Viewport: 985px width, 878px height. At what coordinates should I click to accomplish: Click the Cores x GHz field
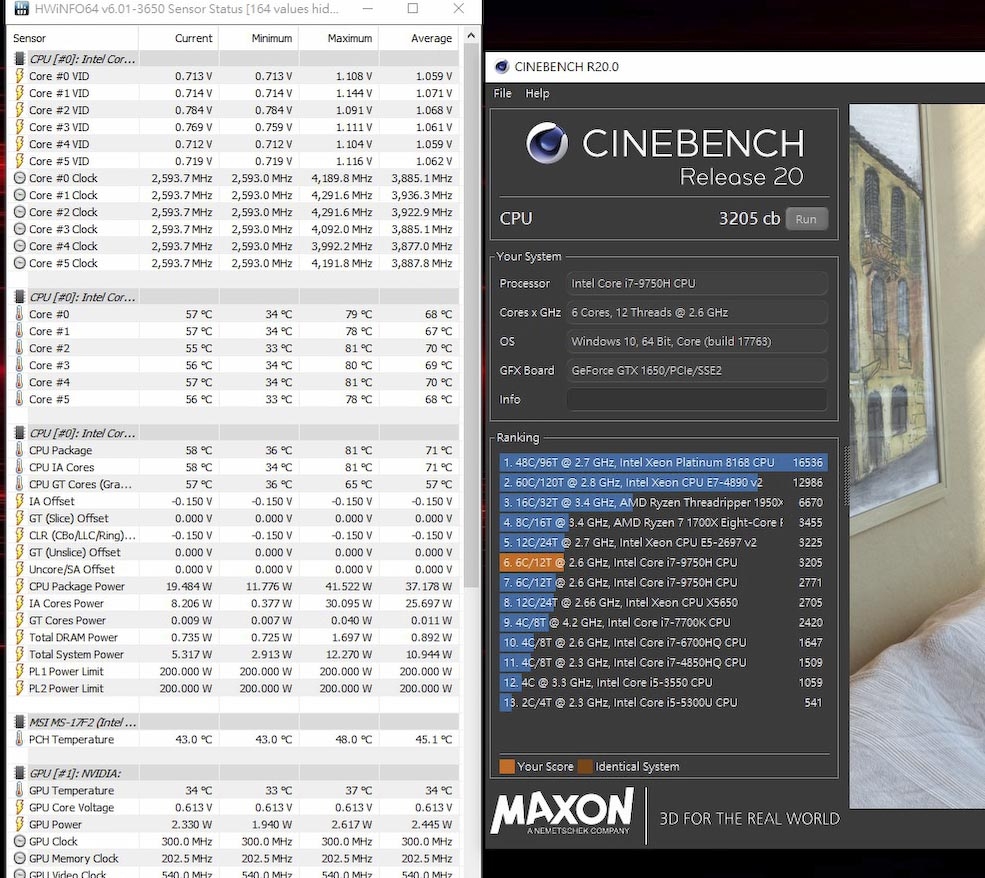(697, 312)
